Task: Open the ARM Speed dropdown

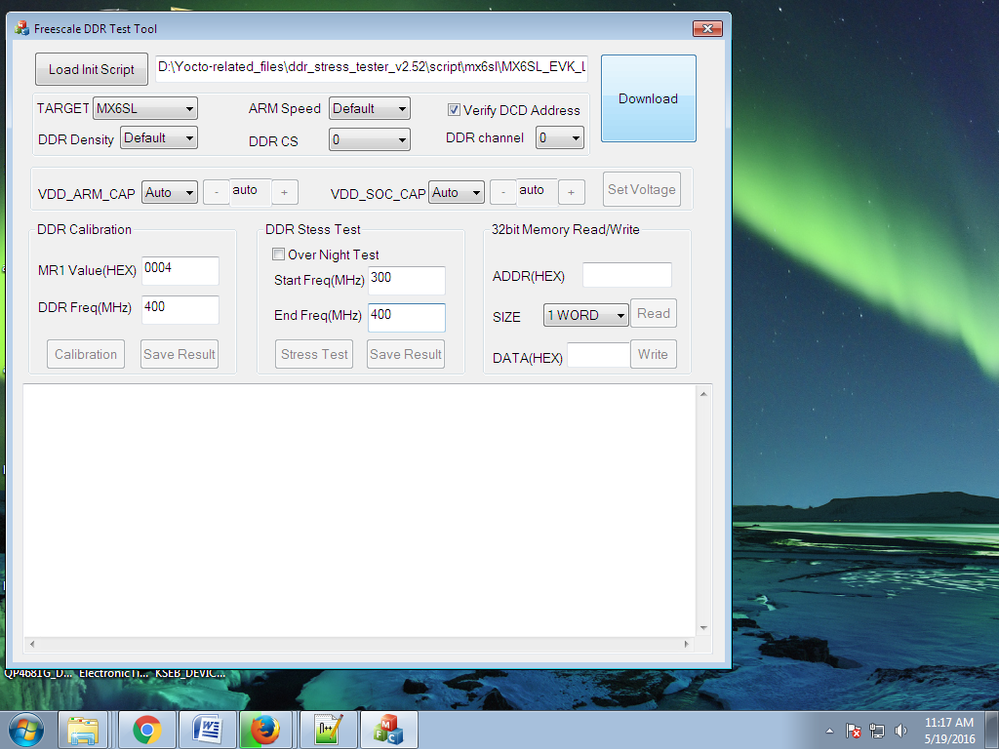Action: [x=370, y=108]
